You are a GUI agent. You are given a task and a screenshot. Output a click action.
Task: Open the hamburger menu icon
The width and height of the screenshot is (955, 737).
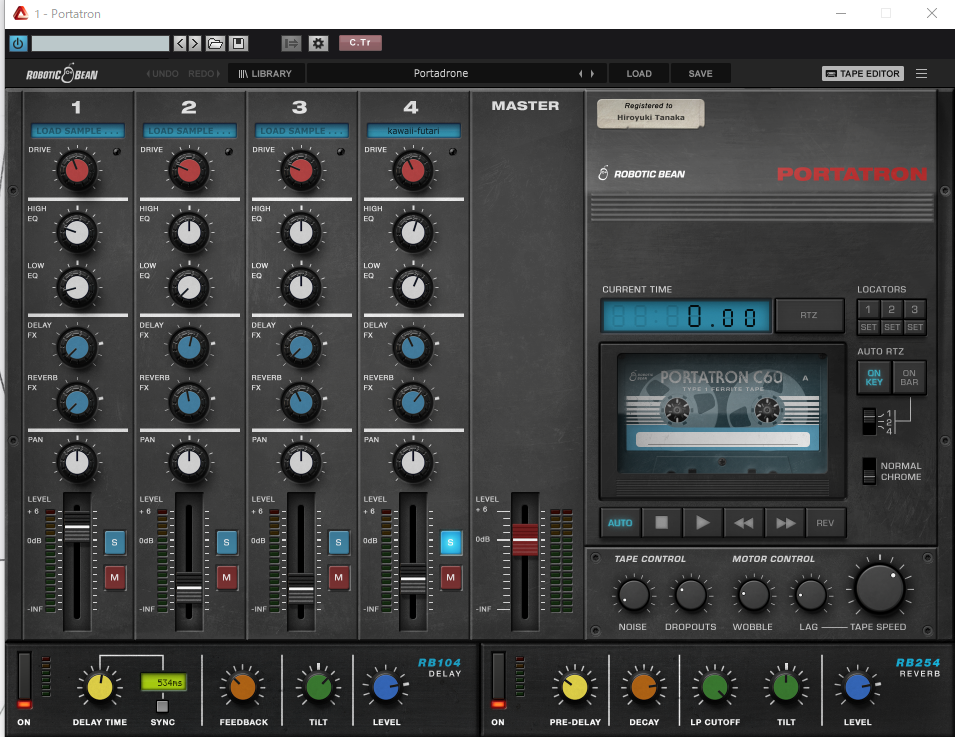[x=922, y=74]
